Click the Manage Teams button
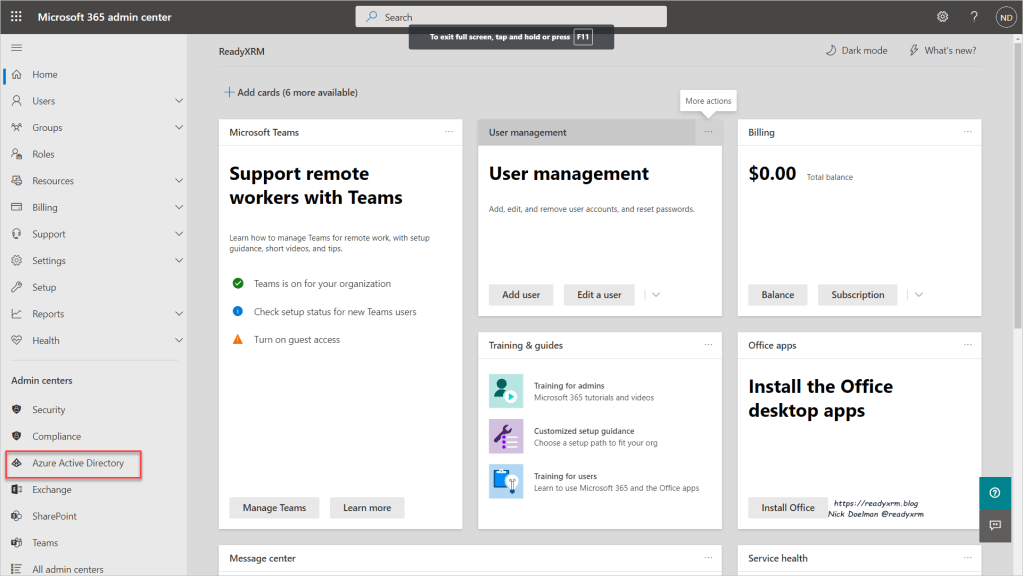The width and height of the screenshot is (1023, 576). click(x=274, y=508)
